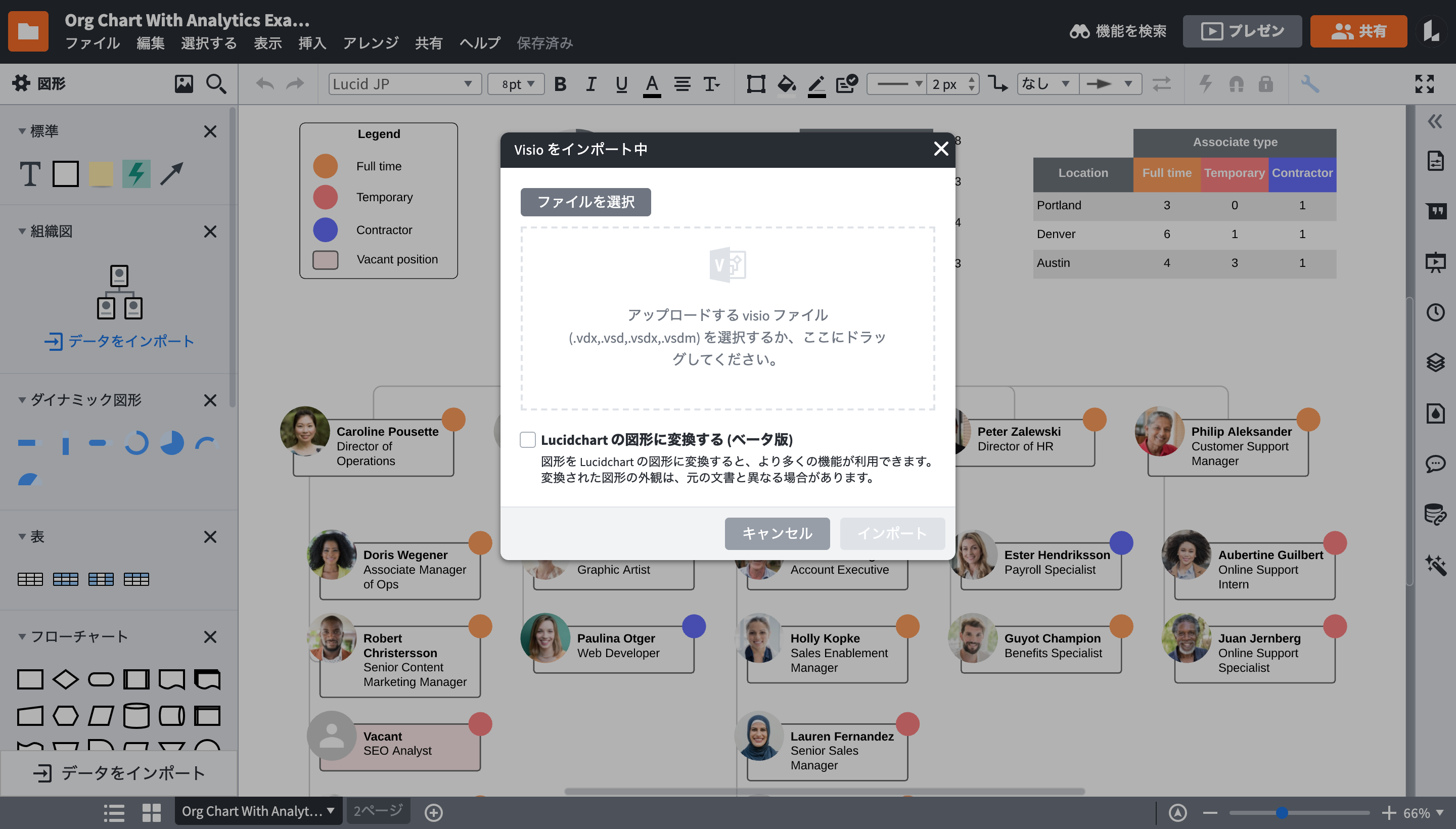
Task: Click the wrench settings icon
Action: (x=1310, y=84)
